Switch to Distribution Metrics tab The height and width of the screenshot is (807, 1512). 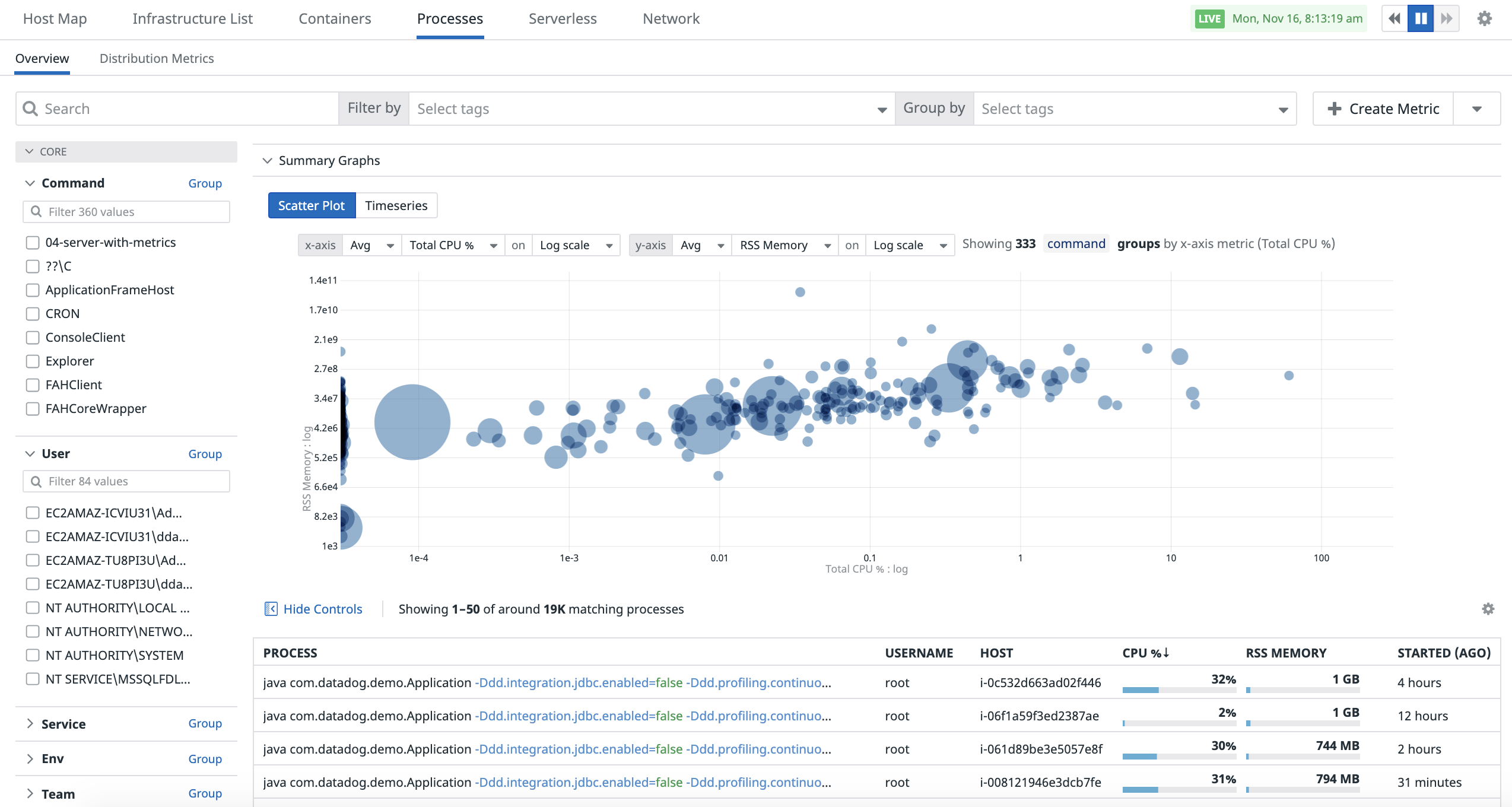pos(156,58)
